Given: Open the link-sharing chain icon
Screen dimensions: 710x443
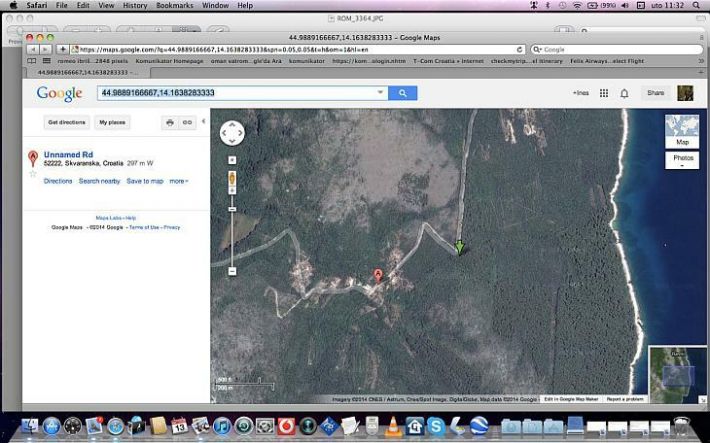Looking at the screenshot, I should (x=187, y=122).
